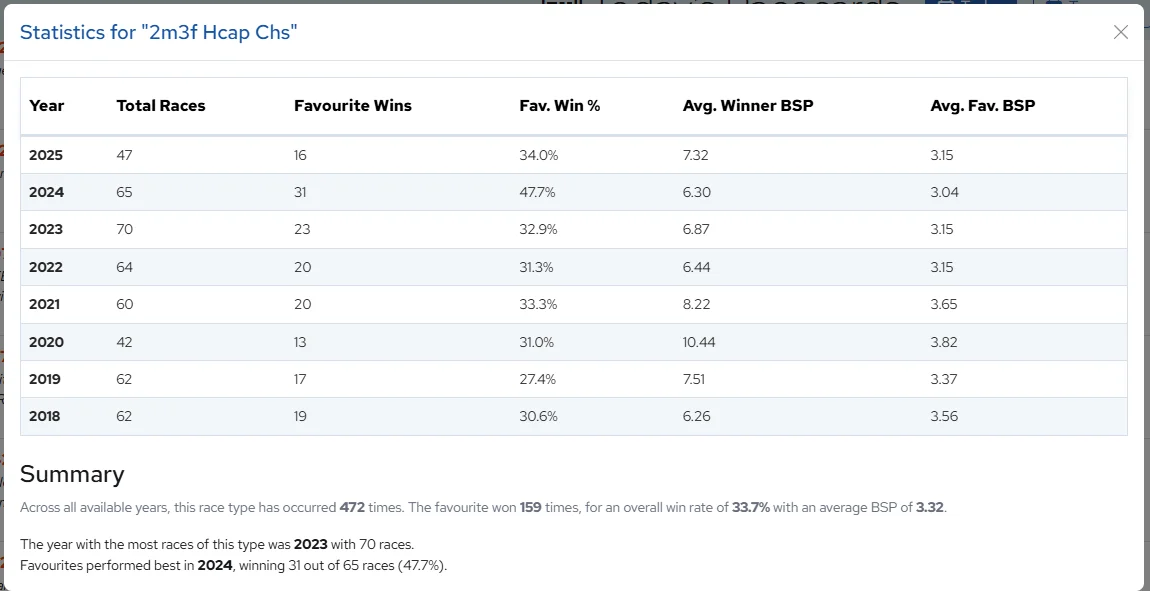Click the "Fav. Win %" column header
This screenshot has height=591, width=1150.
coord(560,106)
